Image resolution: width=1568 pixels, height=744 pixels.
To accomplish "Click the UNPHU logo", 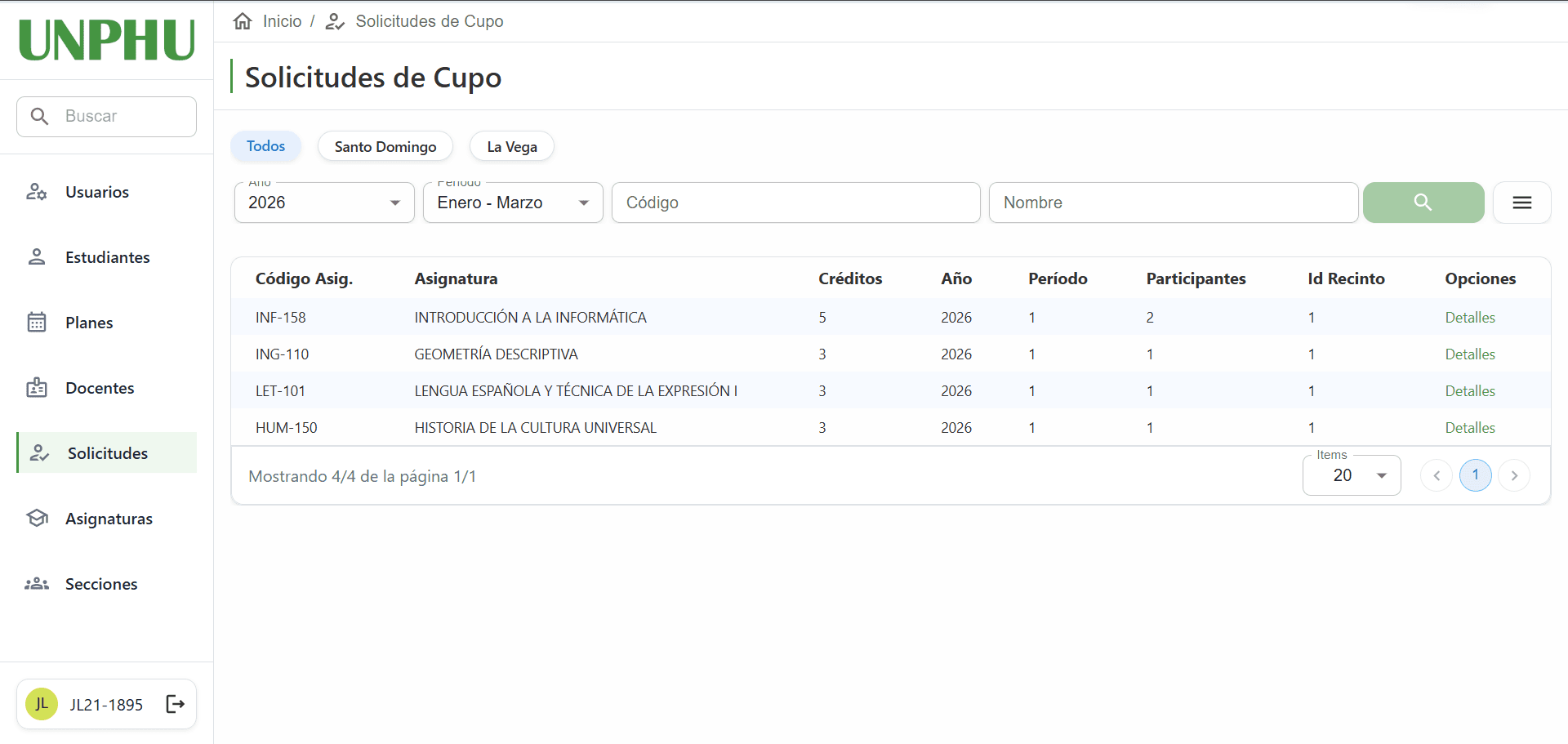I will tap(107, 40).
